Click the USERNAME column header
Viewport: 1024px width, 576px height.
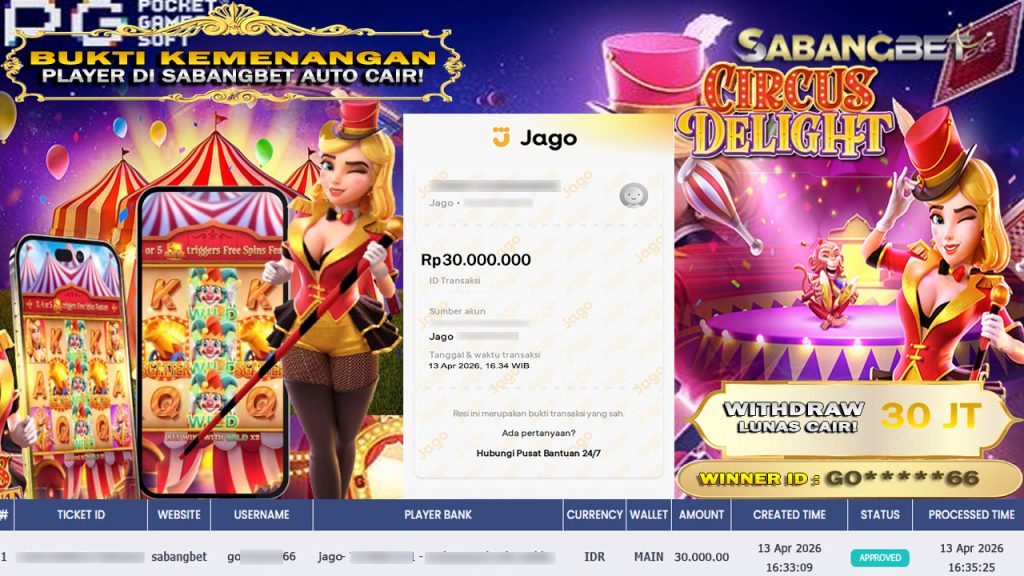coord(261,515)
